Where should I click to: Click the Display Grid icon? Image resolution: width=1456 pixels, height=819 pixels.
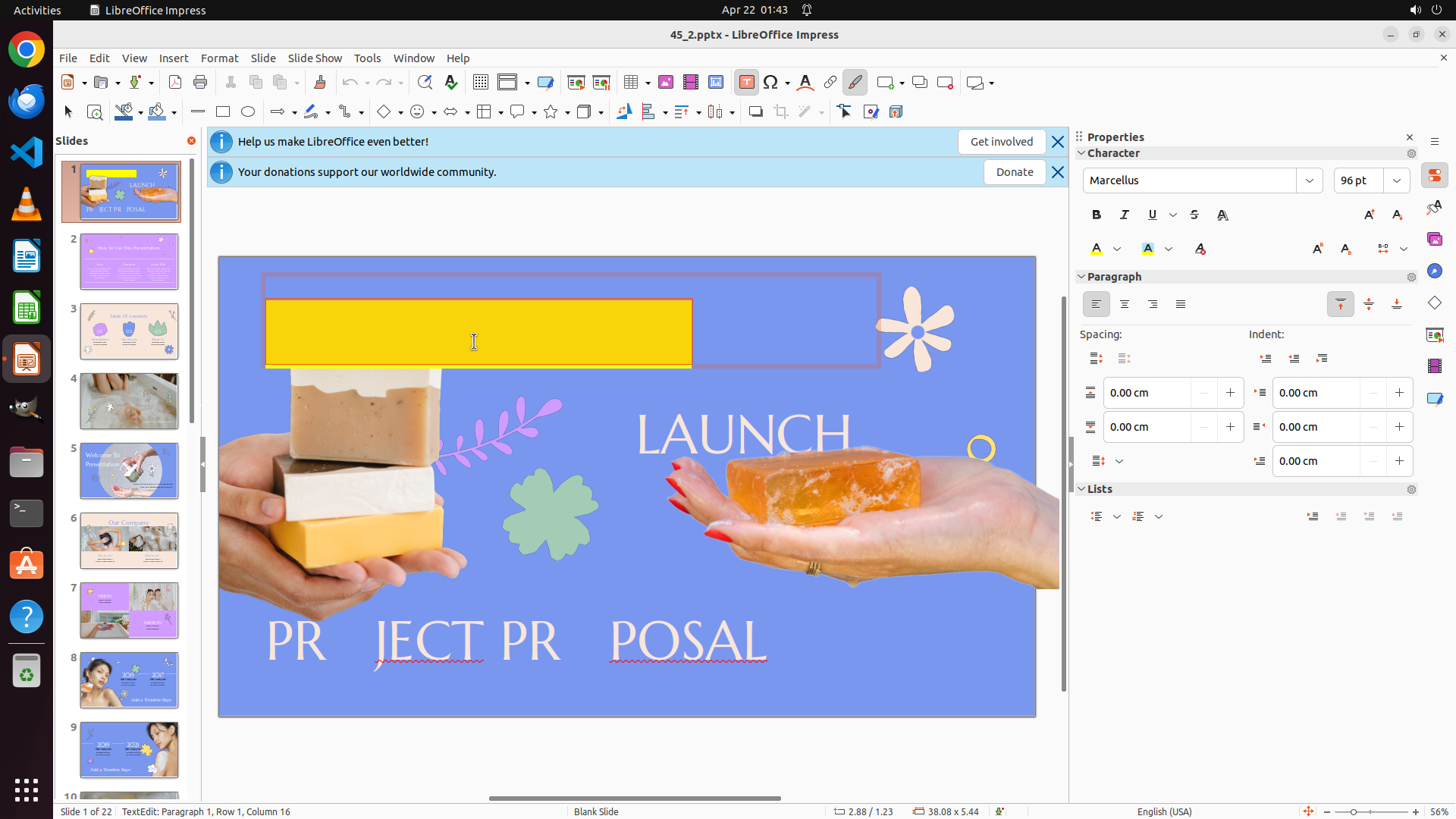(480, 83)
